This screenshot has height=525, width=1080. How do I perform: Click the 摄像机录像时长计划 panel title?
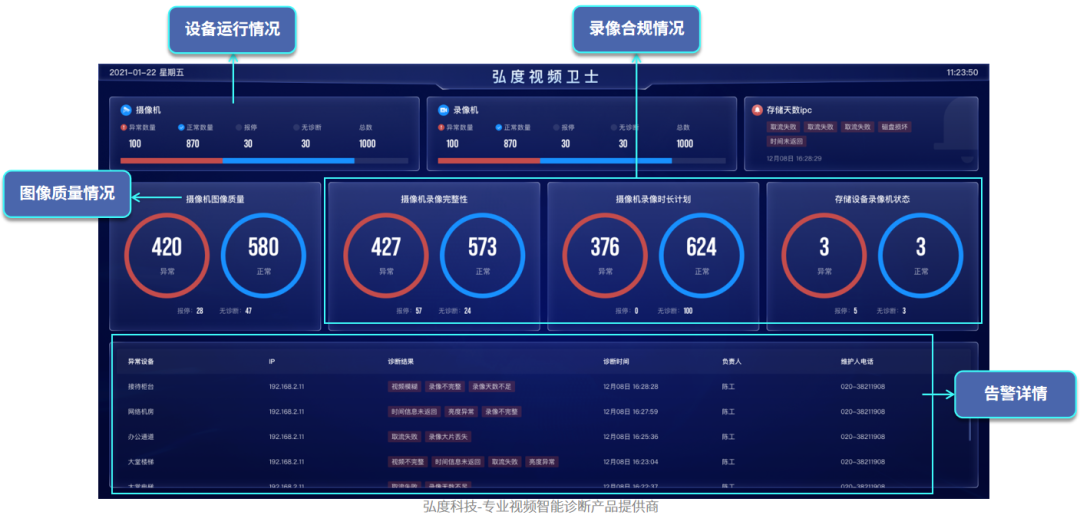[653, 199]
